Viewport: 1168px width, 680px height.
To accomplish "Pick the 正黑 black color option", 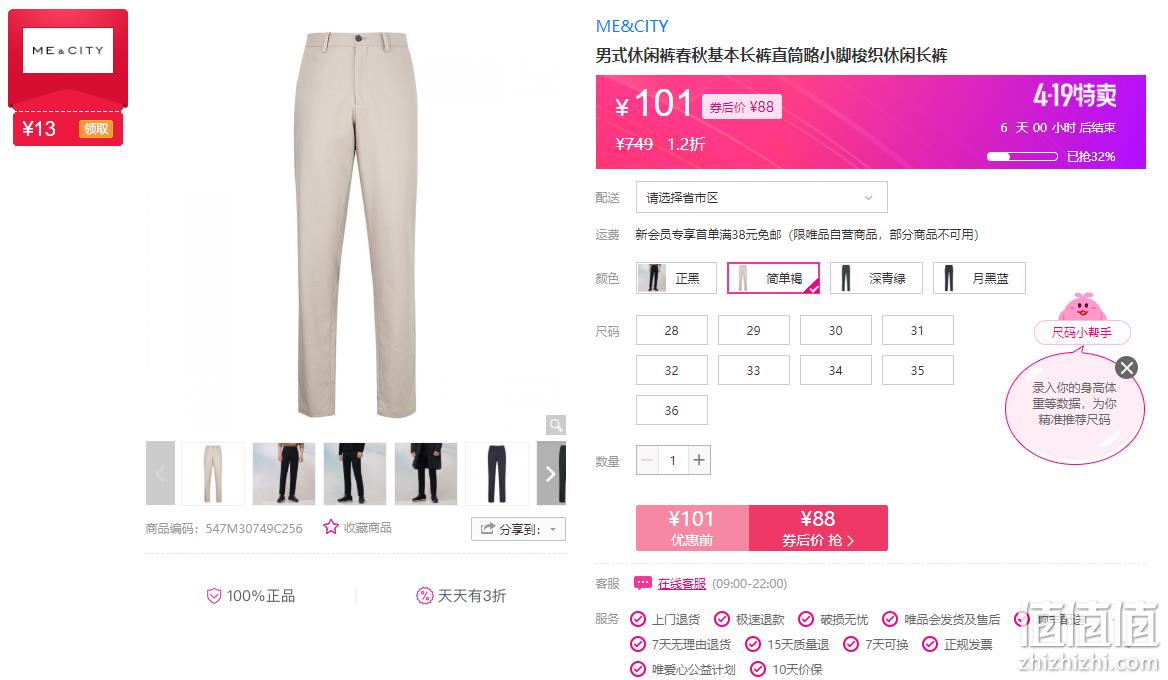I will click(x=676, y=278).
